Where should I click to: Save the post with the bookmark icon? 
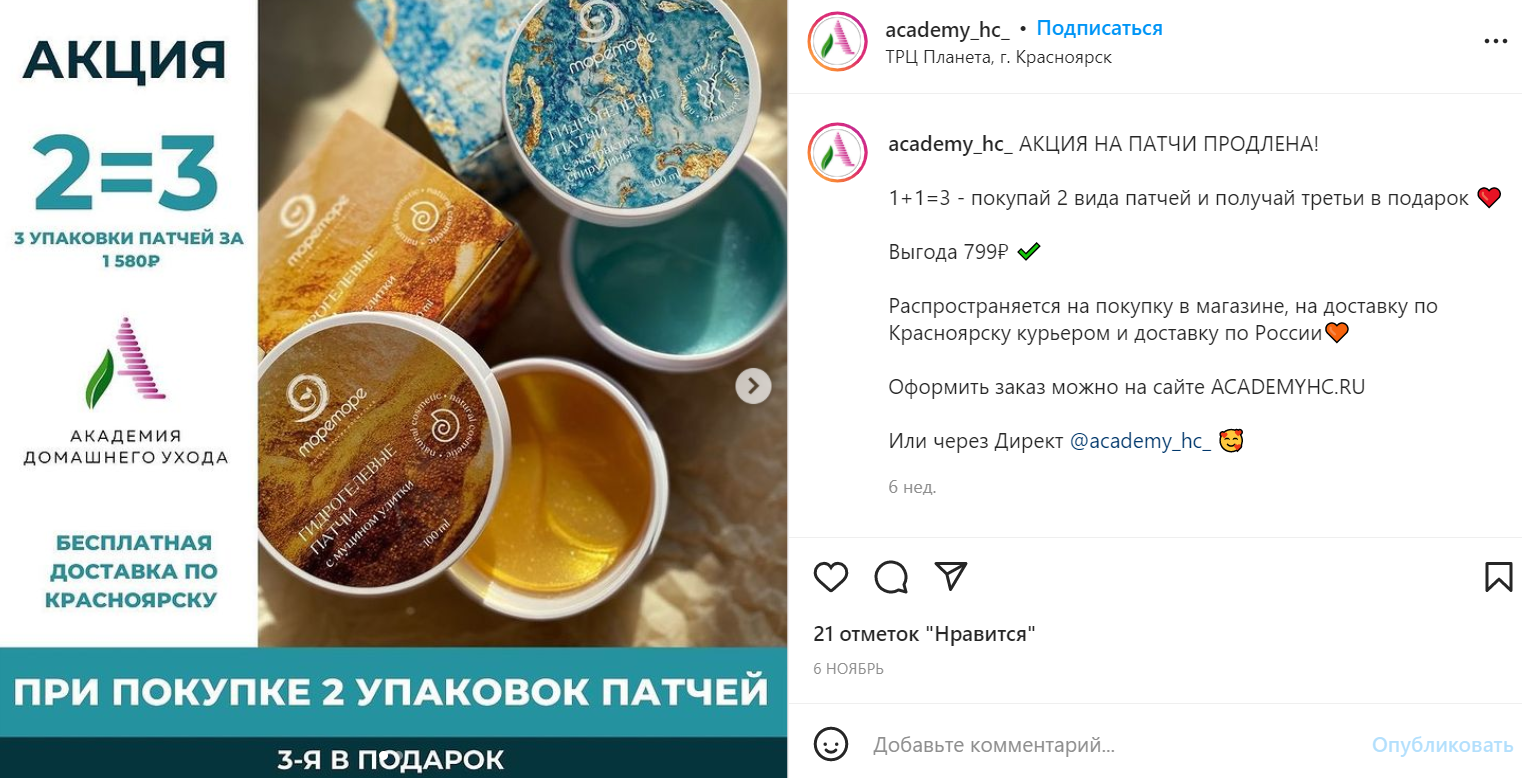pyautogui.click(x=1498, y=576)
